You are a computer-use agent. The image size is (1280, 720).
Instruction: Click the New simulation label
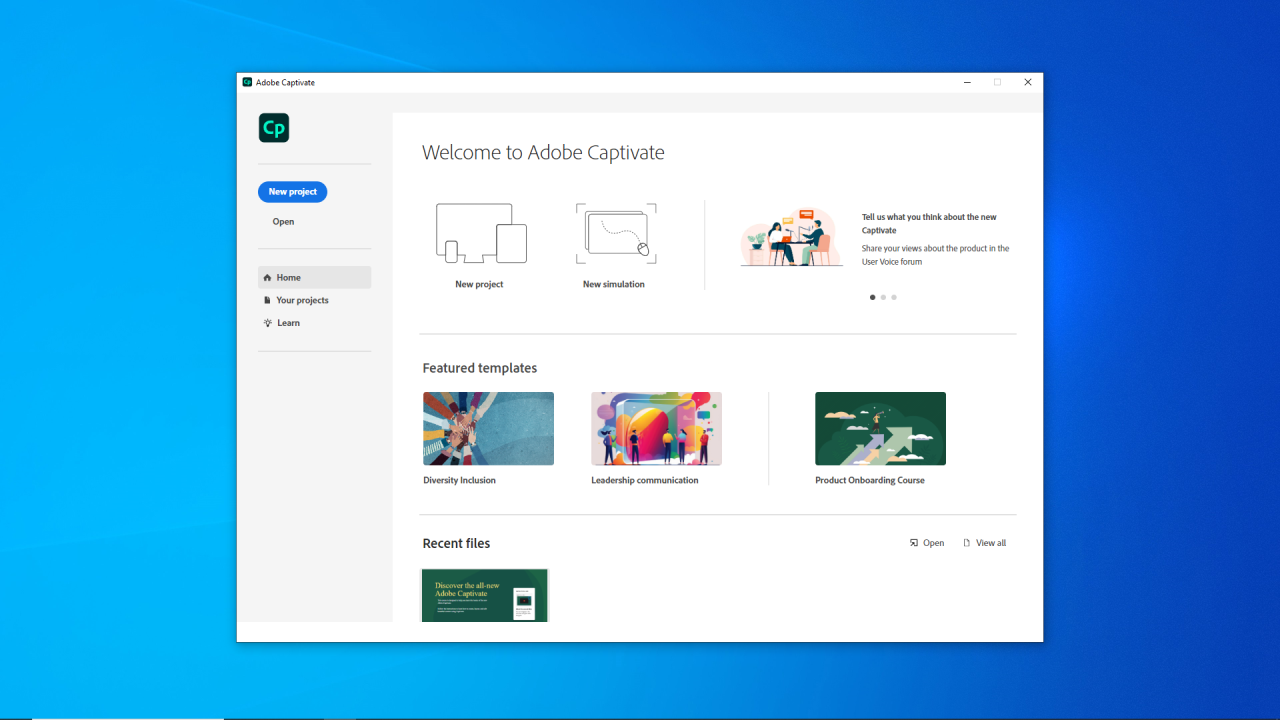(614, 285)
